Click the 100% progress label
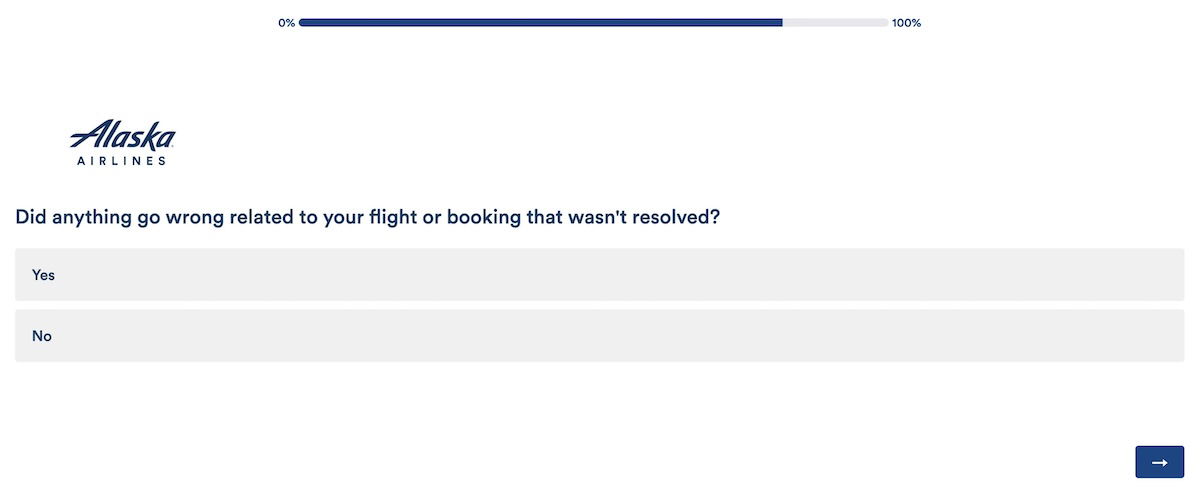Viewport: 1200px width, 487px height. 906,23
